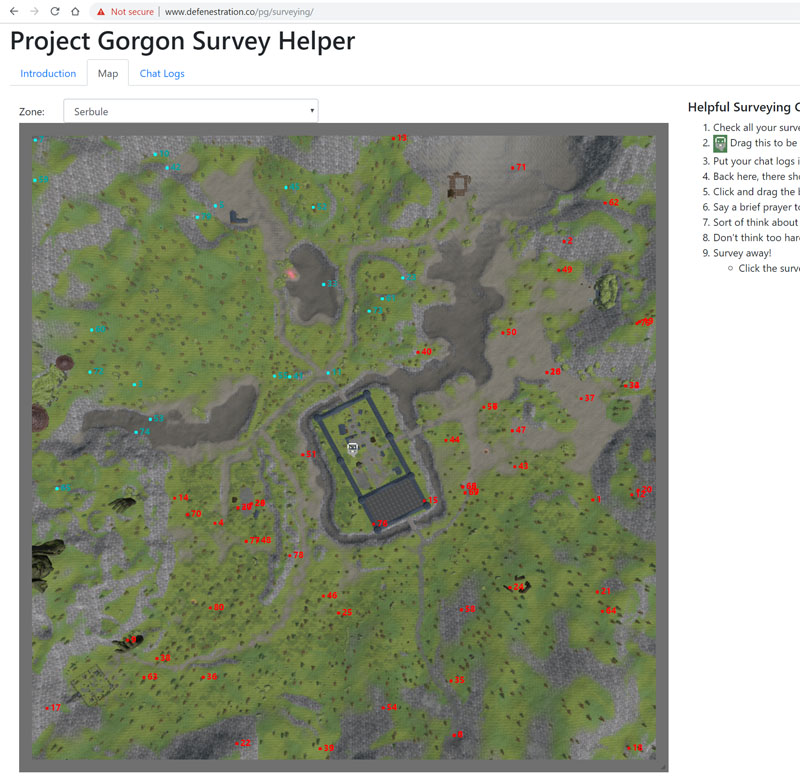Image resolution: width=800 pixels, height=777 pixels.
Task: Go back with browser back arrow
Action: (14, 11)
